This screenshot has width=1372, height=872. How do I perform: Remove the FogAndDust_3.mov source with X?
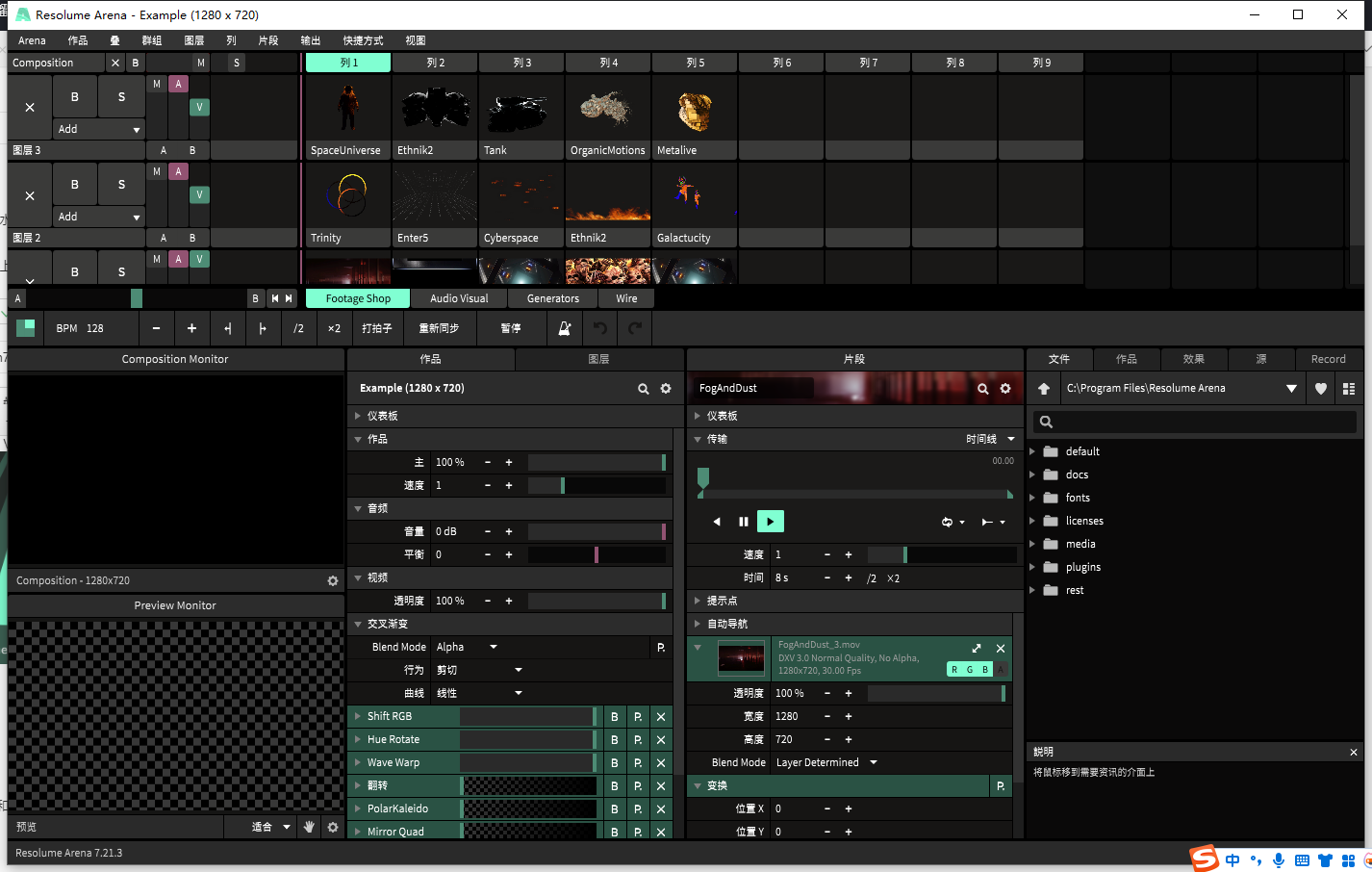point(1001,649)
